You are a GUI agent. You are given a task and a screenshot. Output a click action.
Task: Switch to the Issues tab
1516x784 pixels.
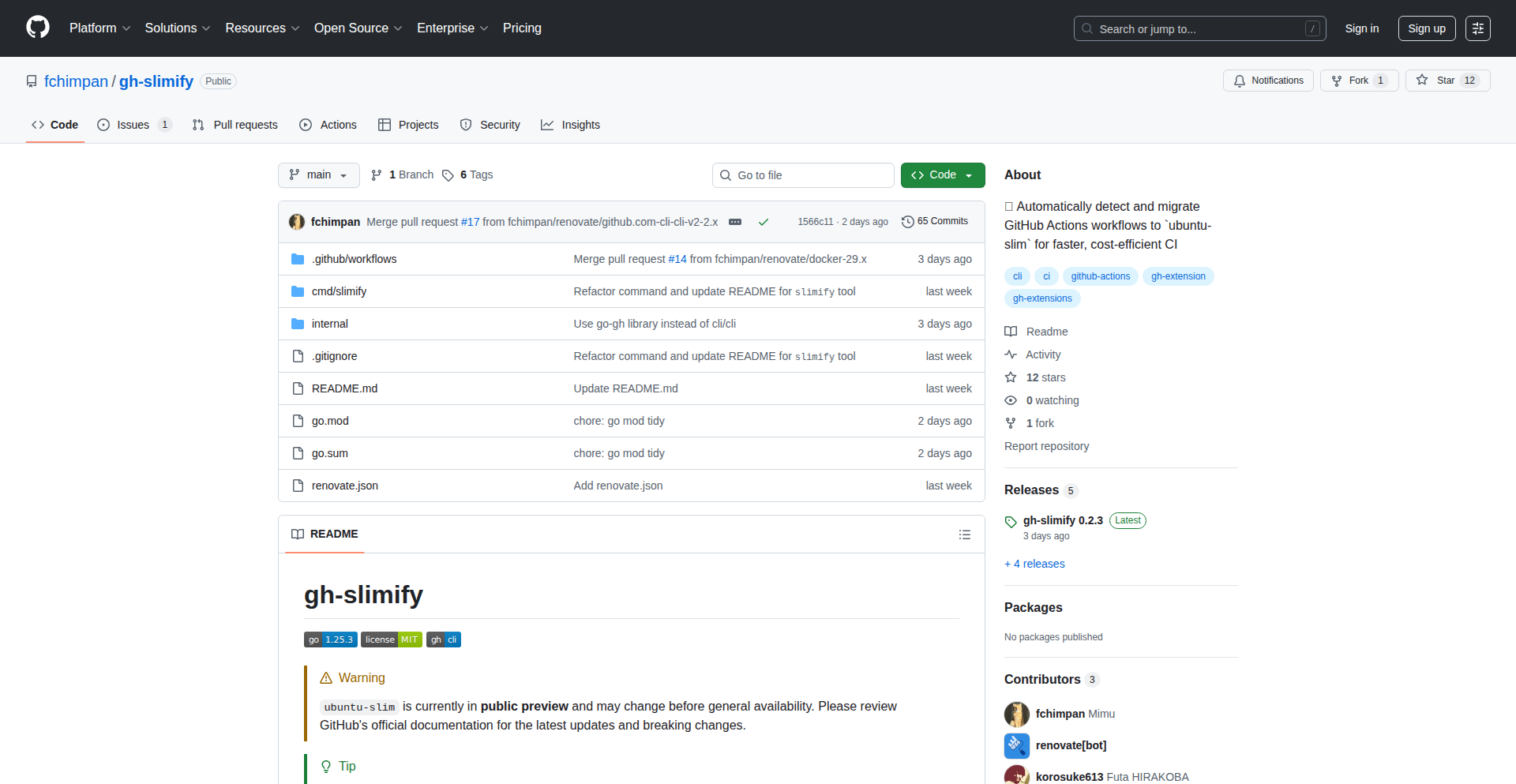pos(133,124)
